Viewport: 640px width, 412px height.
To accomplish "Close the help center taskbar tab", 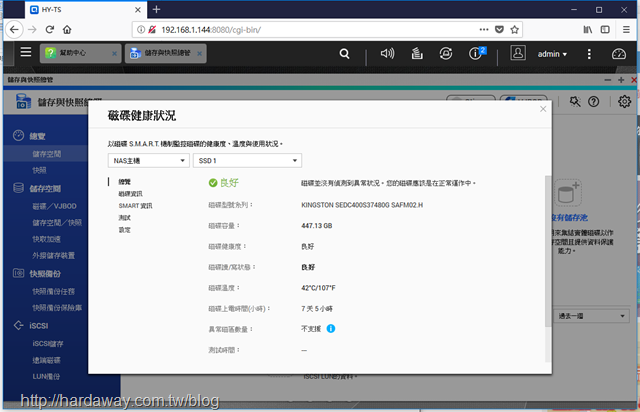I will [x=114, y=53].
